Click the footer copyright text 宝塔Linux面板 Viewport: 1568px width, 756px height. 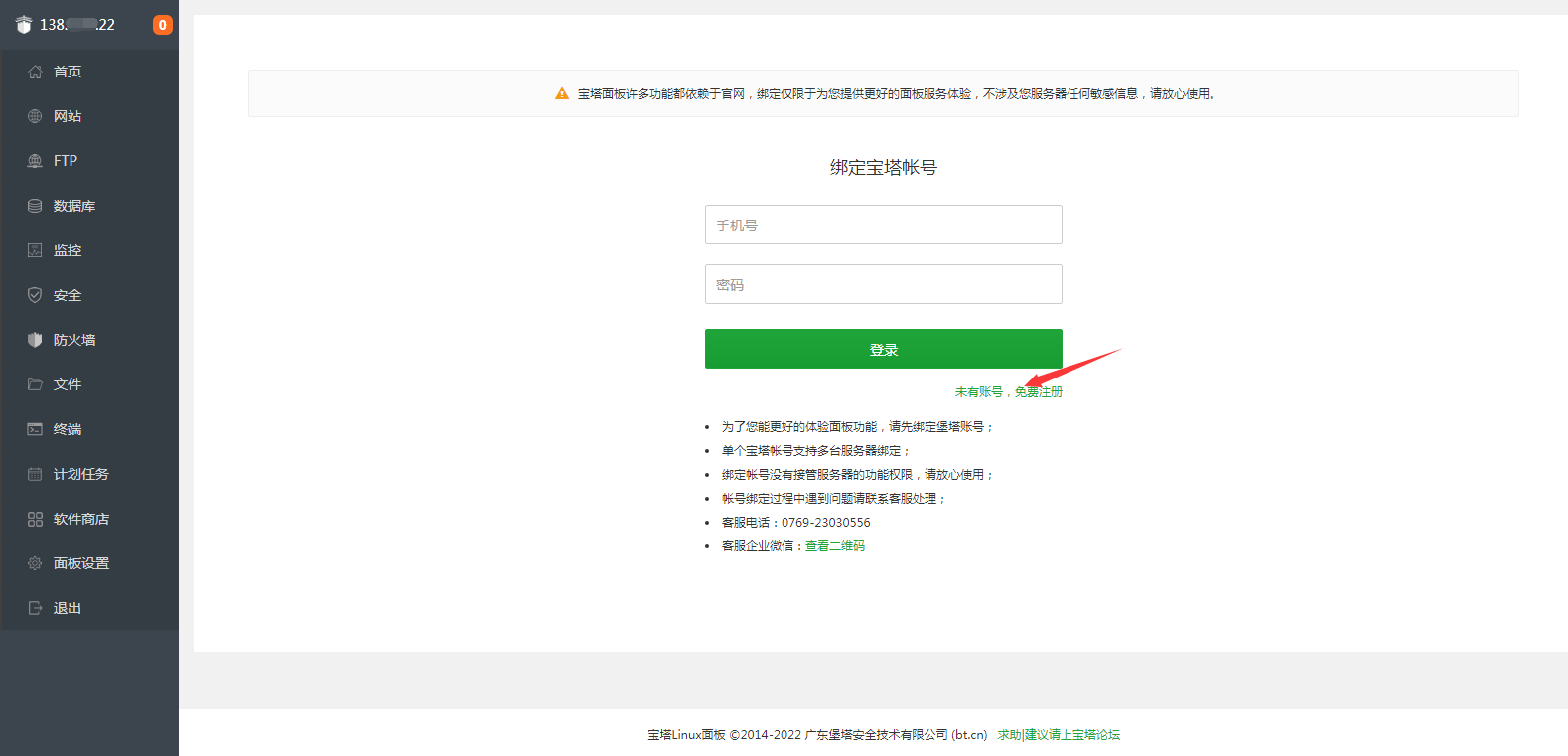coord(686,735)
